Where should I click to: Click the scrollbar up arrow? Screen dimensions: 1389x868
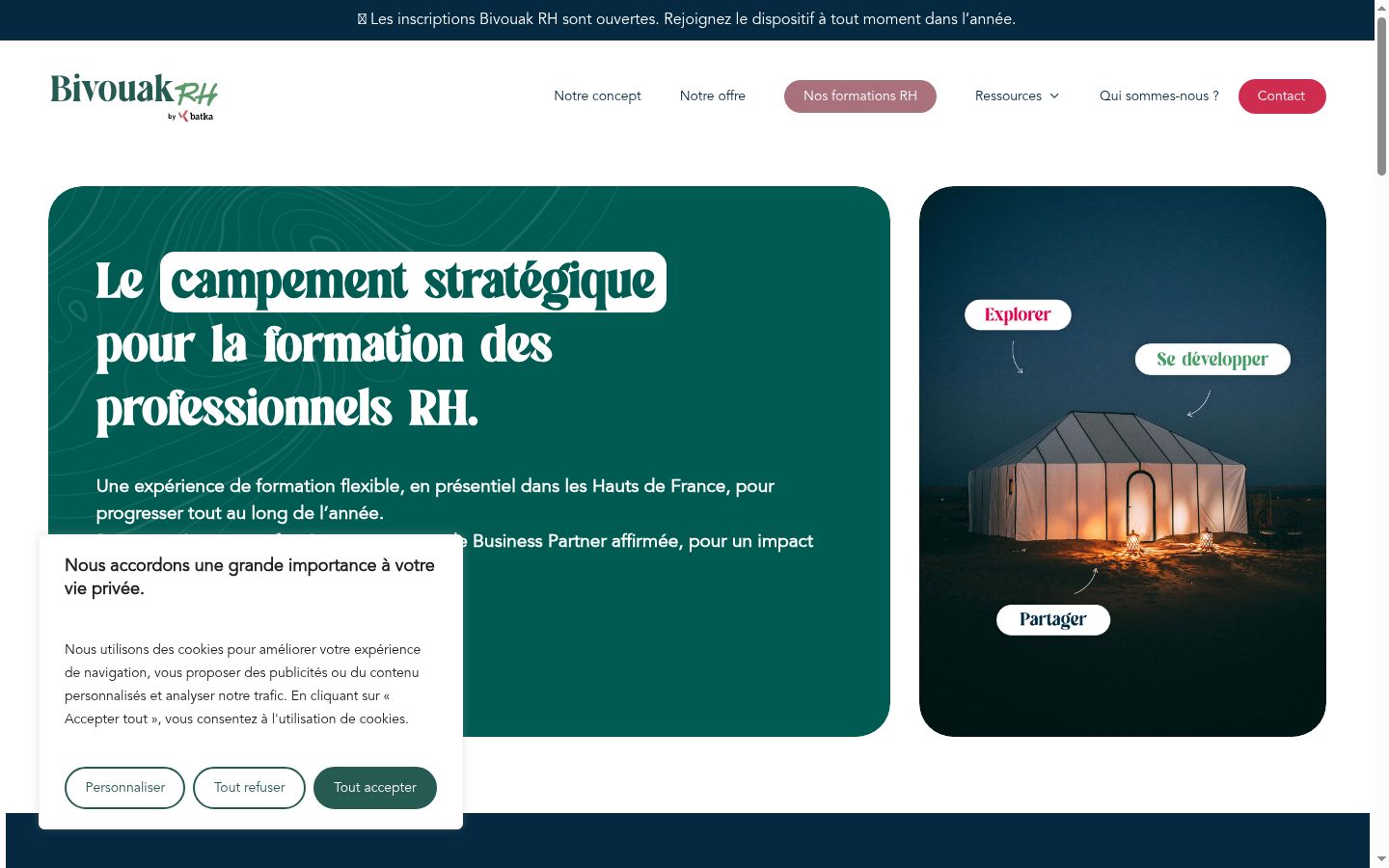pos(1381,7)
